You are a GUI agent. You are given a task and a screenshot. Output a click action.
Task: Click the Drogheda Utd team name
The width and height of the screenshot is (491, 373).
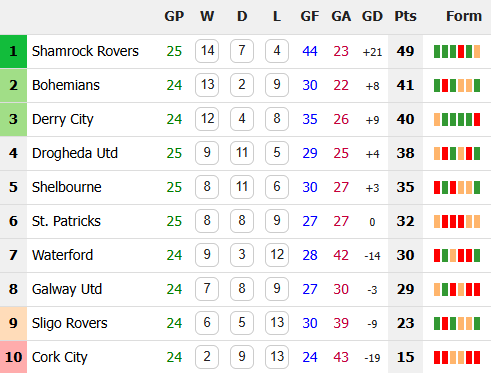pos(75,153)
